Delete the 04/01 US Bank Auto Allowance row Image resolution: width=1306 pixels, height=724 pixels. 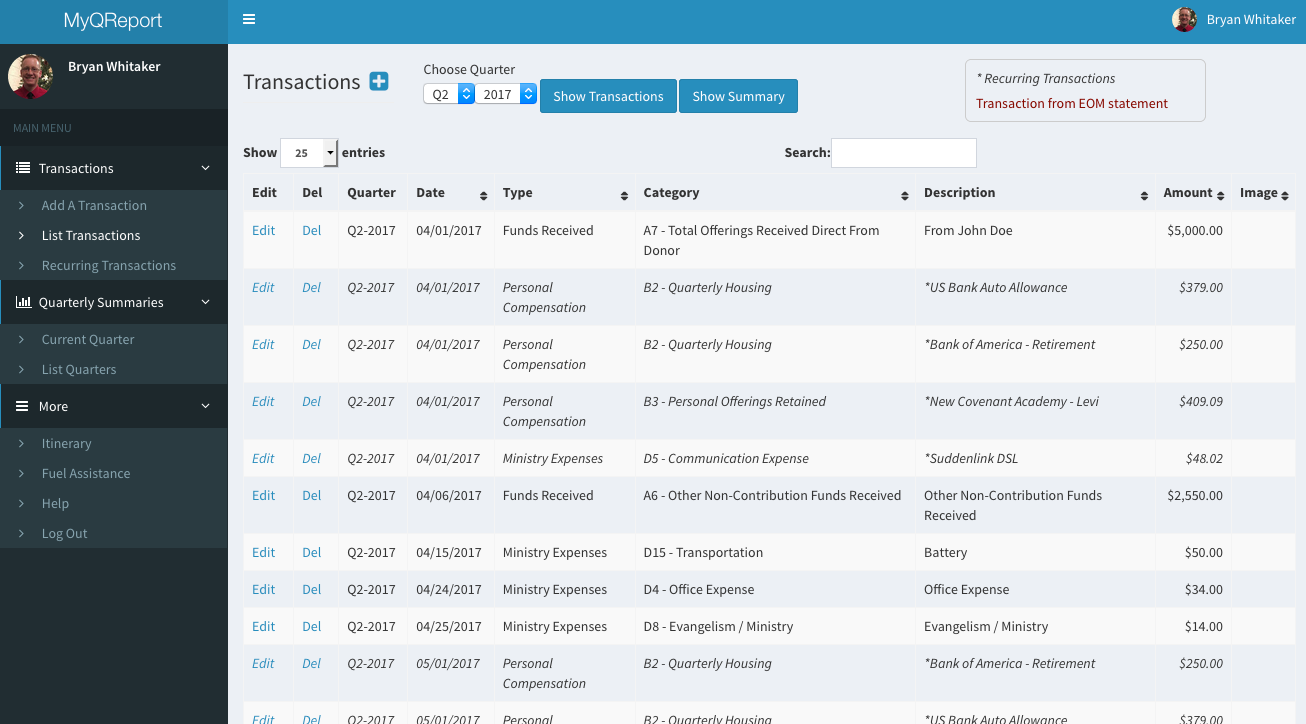(x=312, y=287)
